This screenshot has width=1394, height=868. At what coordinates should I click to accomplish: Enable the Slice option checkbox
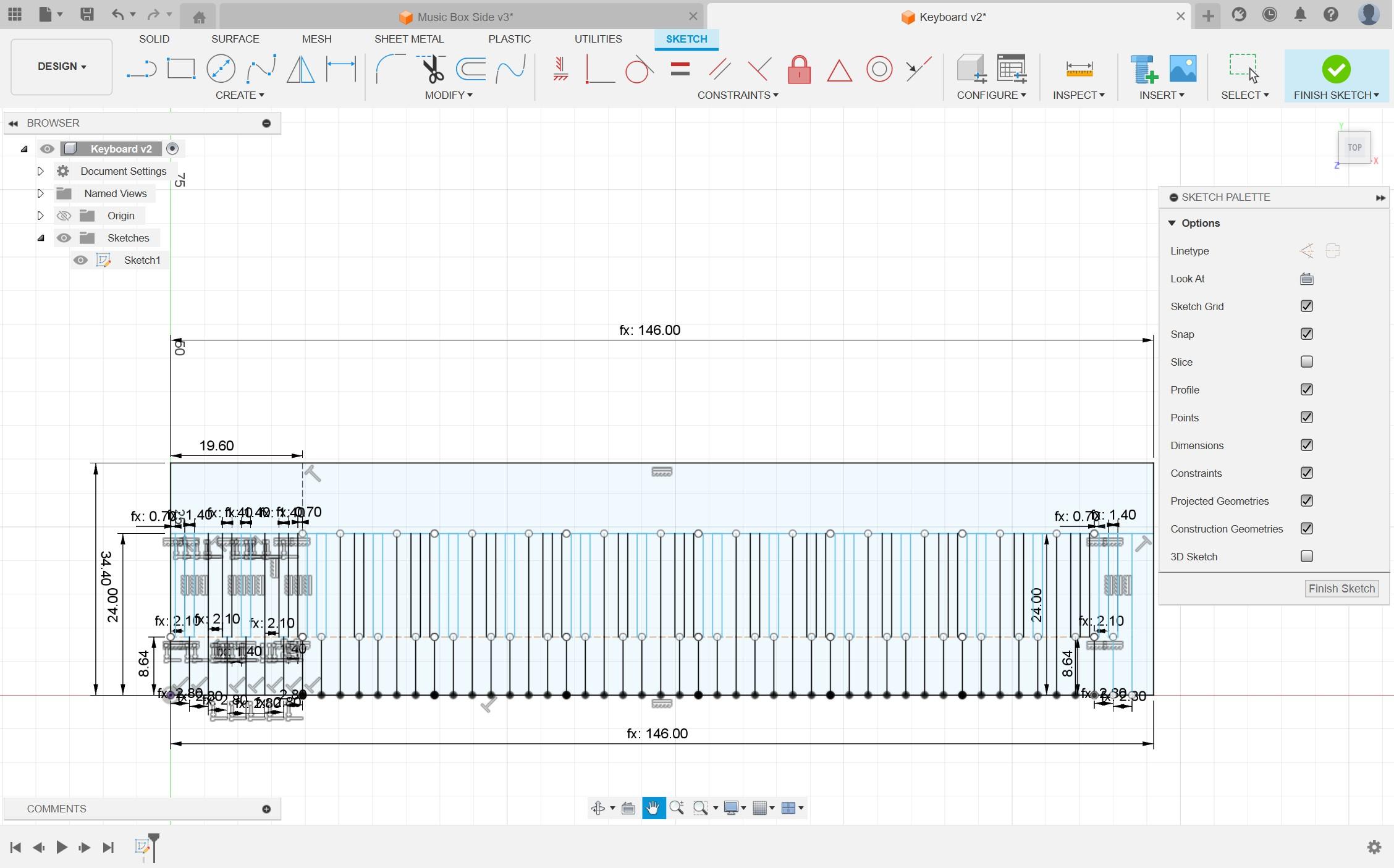(1307, 361)
